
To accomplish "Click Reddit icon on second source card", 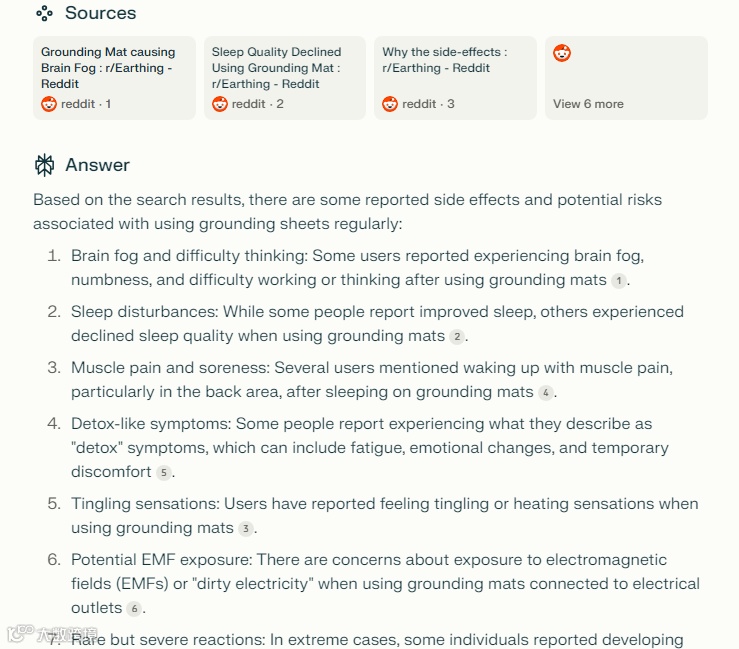I will pyautogui.click(x=220, y=104).
